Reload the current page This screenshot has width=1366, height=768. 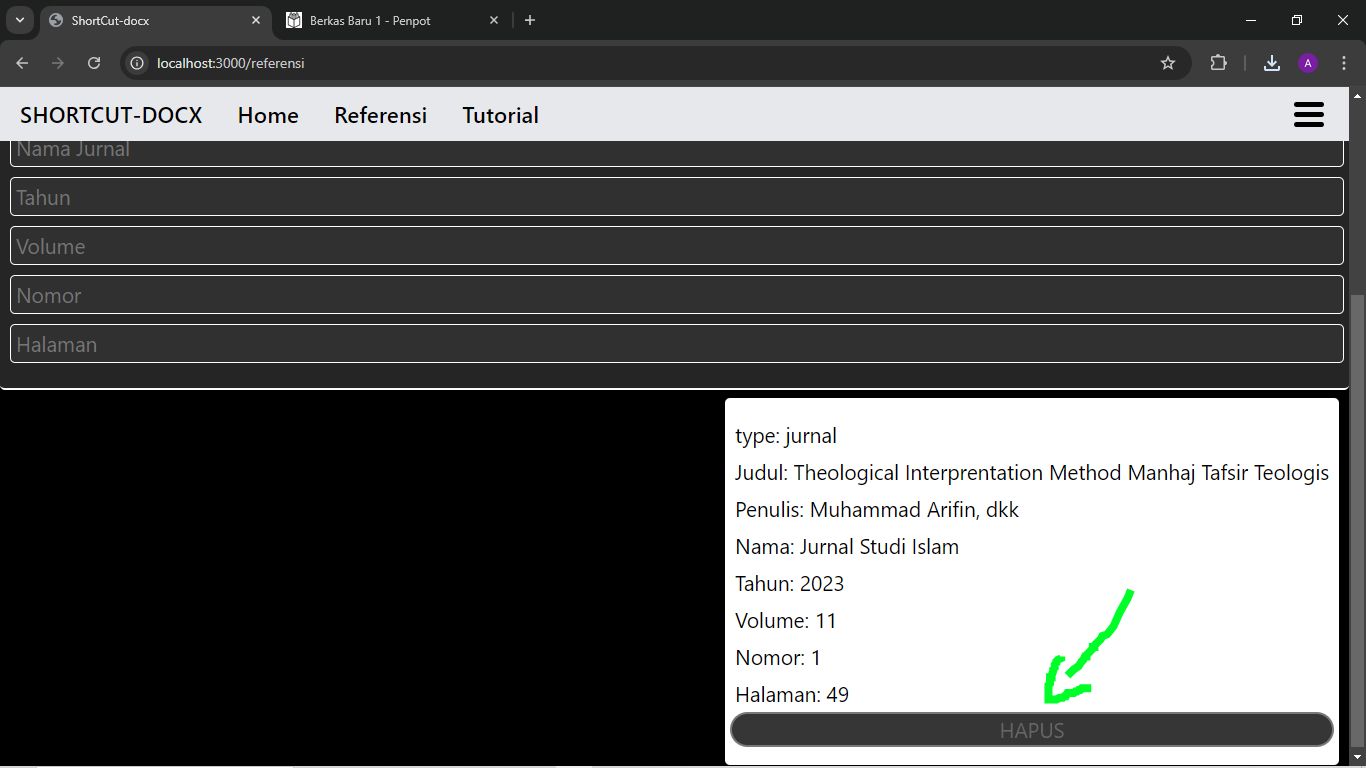point(94,63)
